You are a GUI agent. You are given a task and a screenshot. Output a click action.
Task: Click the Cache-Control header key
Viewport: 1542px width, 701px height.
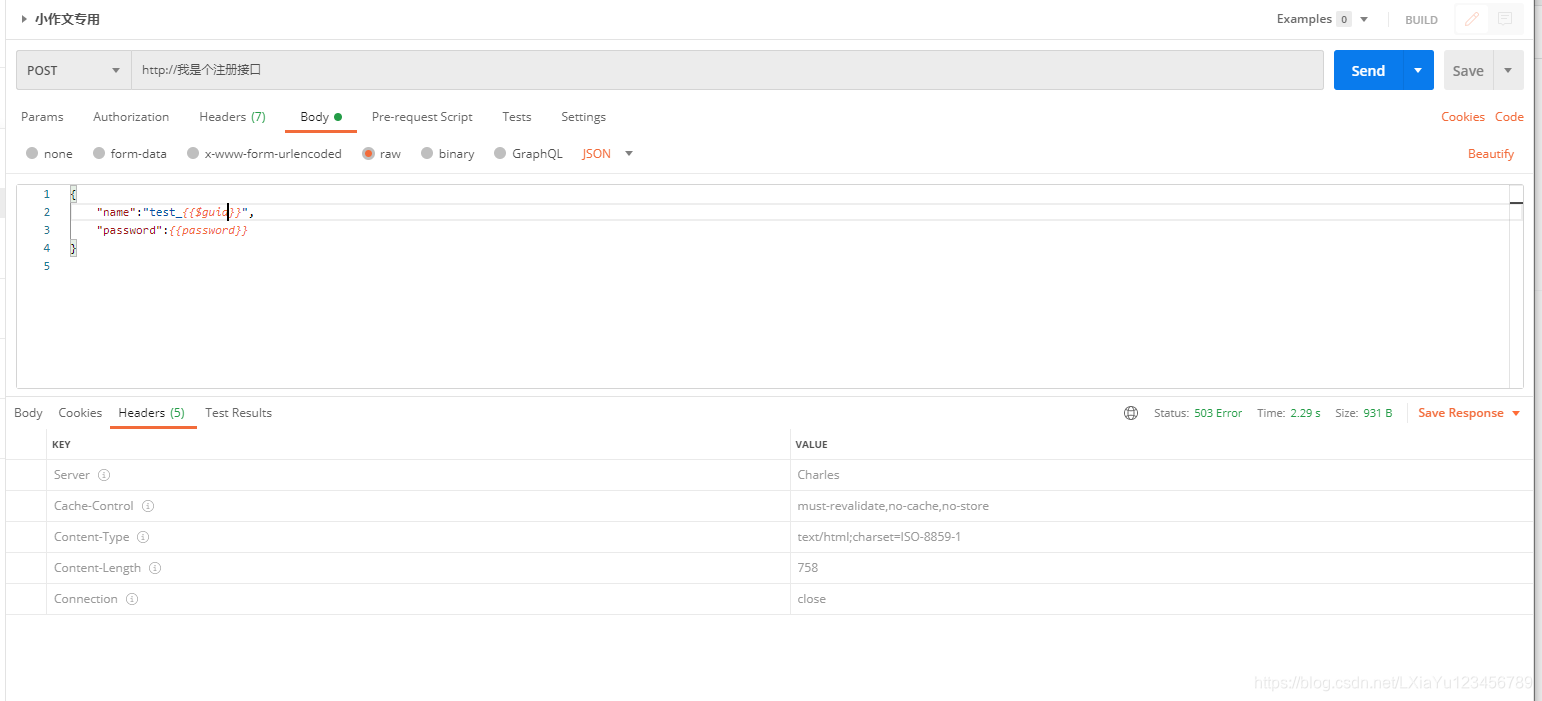coord(94,506)
